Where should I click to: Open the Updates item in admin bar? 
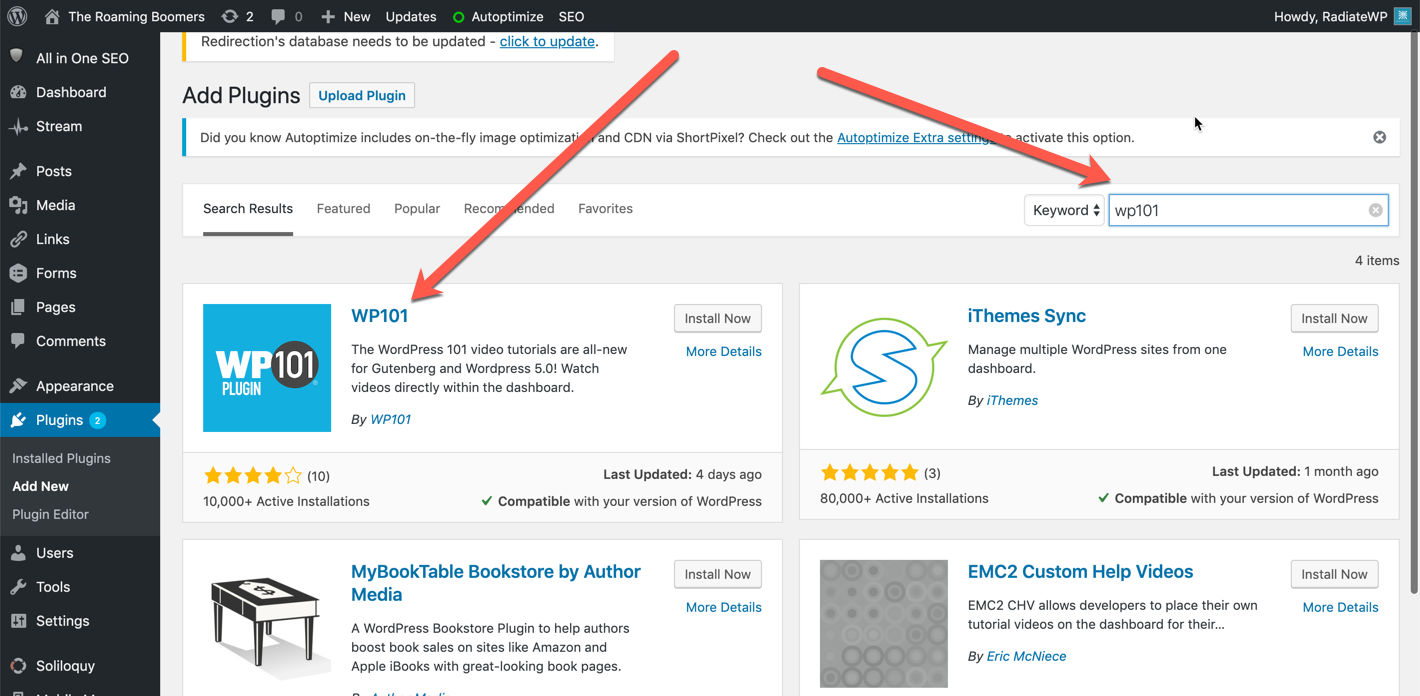[x=411, y=16]
